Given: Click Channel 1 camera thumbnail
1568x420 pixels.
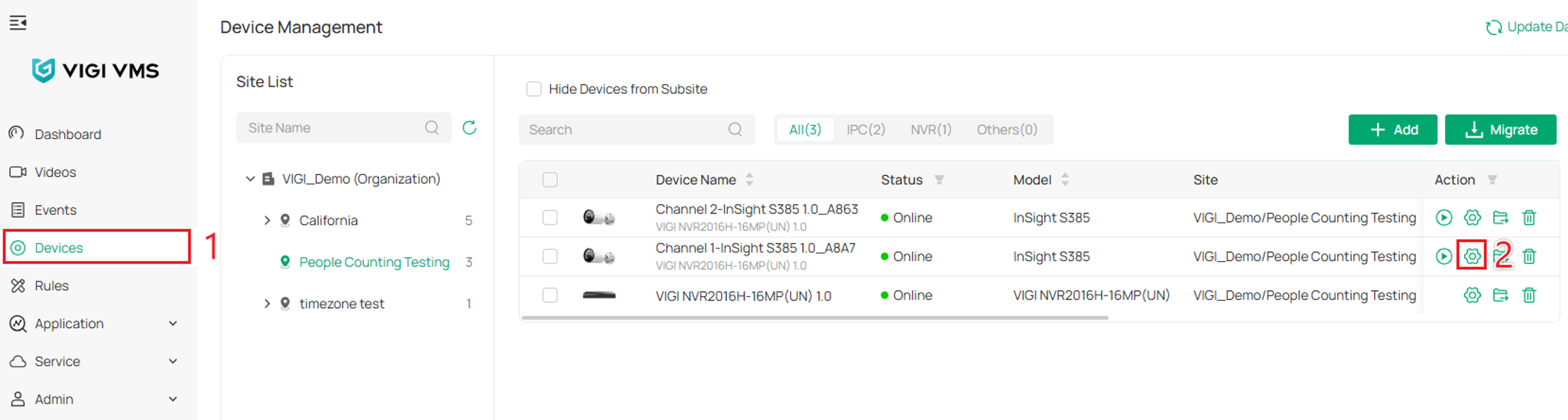Looking at the screenshot, I should click(x=599, y=256).
